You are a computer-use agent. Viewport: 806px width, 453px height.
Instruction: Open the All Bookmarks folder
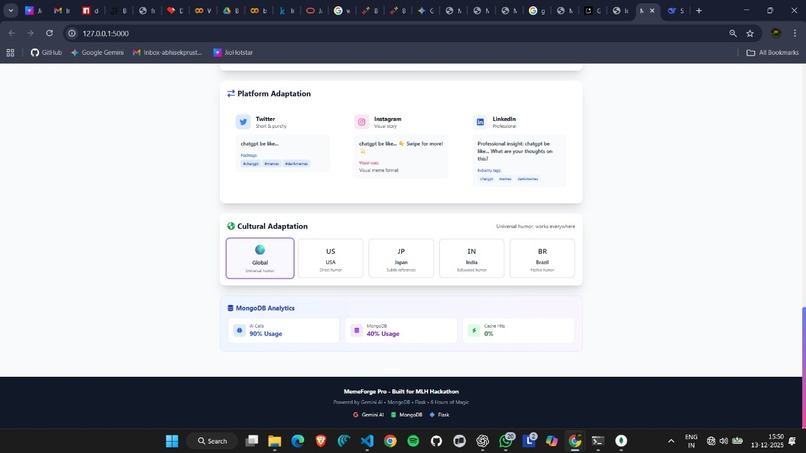[x=773, y=52]
